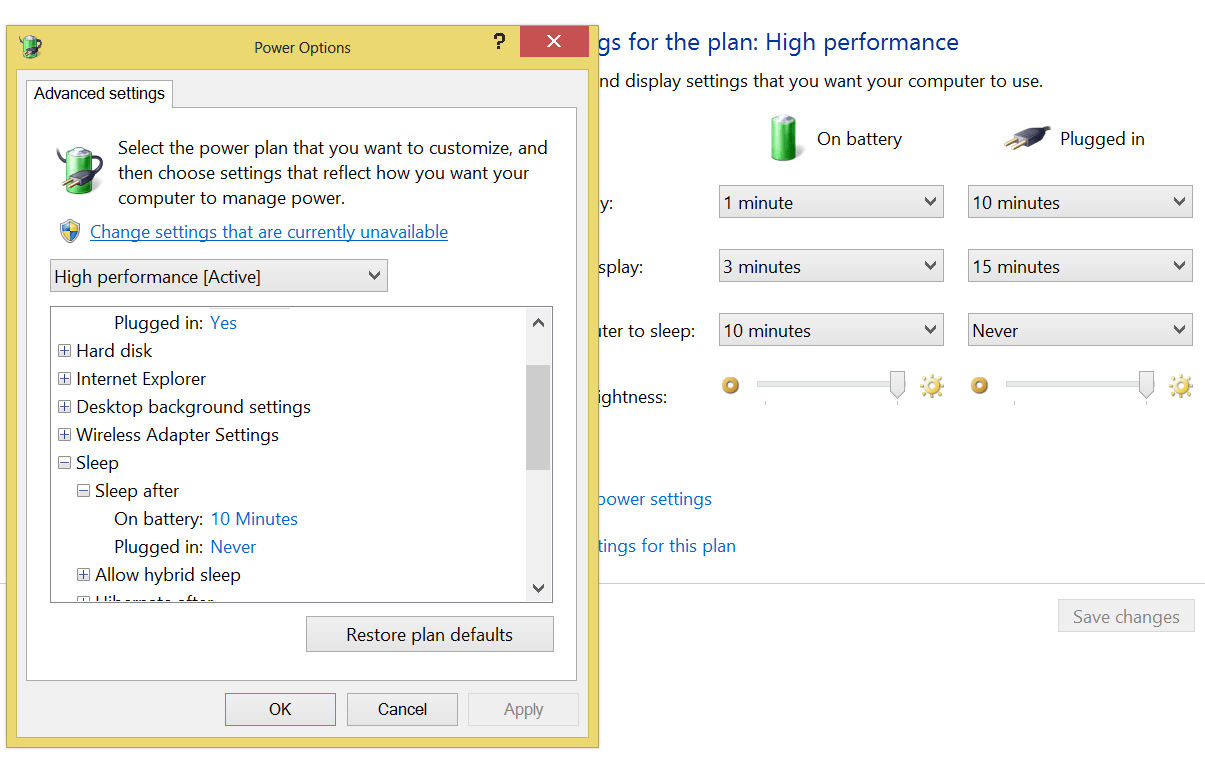Click the On battery battery icon
This screenshot has height=769, width=1205.
(x=786, y=139)
